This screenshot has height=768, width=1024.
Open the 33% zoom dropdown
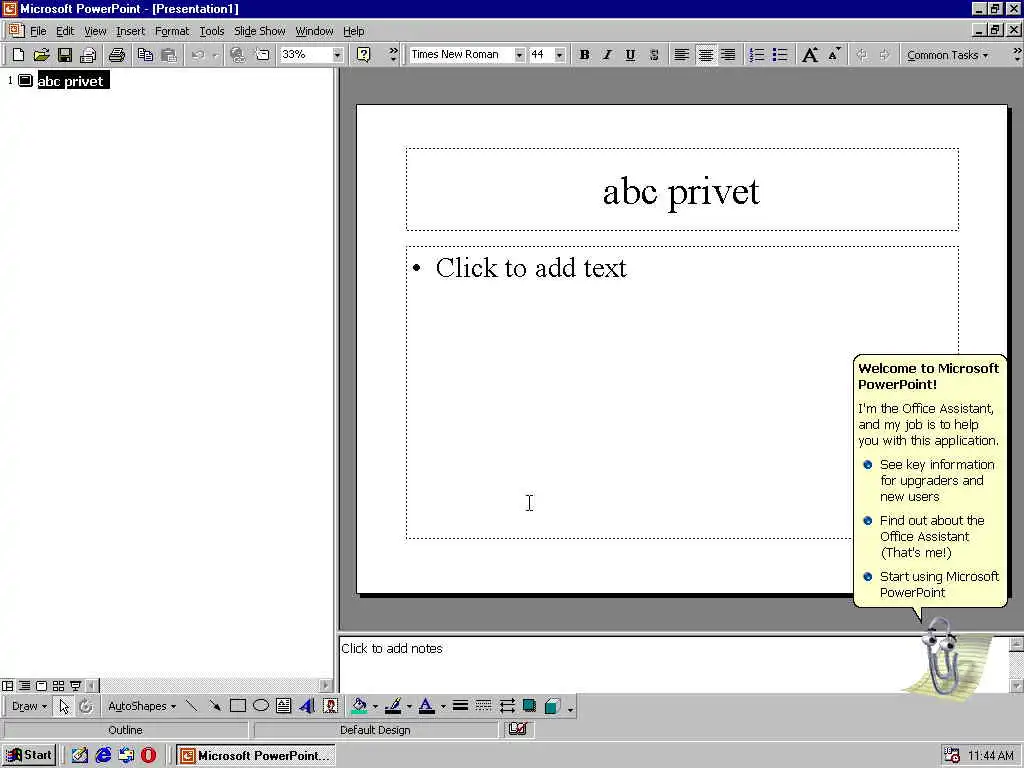[337, 55]
